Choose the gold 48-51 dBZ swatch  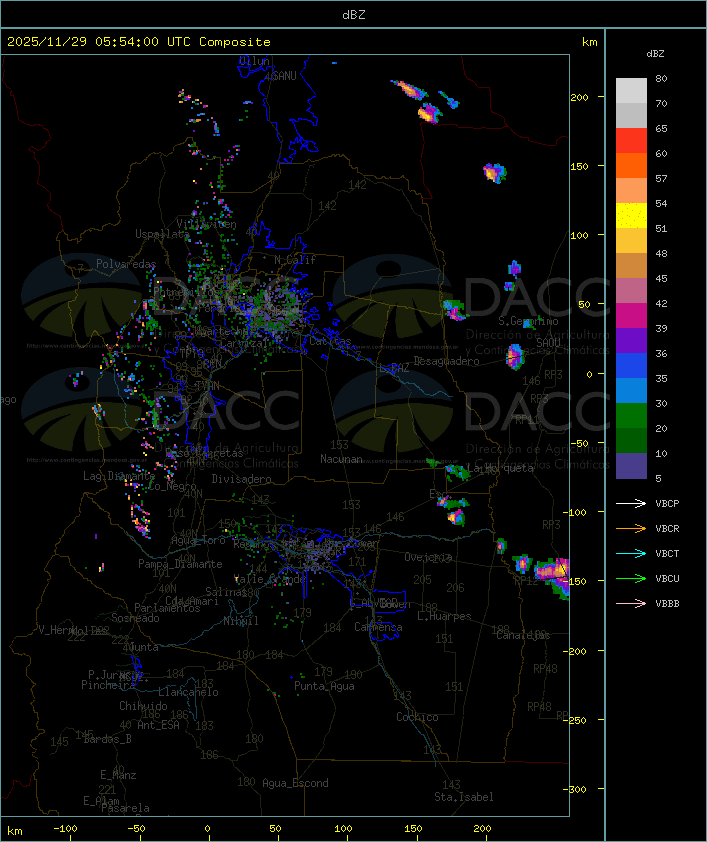click(x=631, y=241)
